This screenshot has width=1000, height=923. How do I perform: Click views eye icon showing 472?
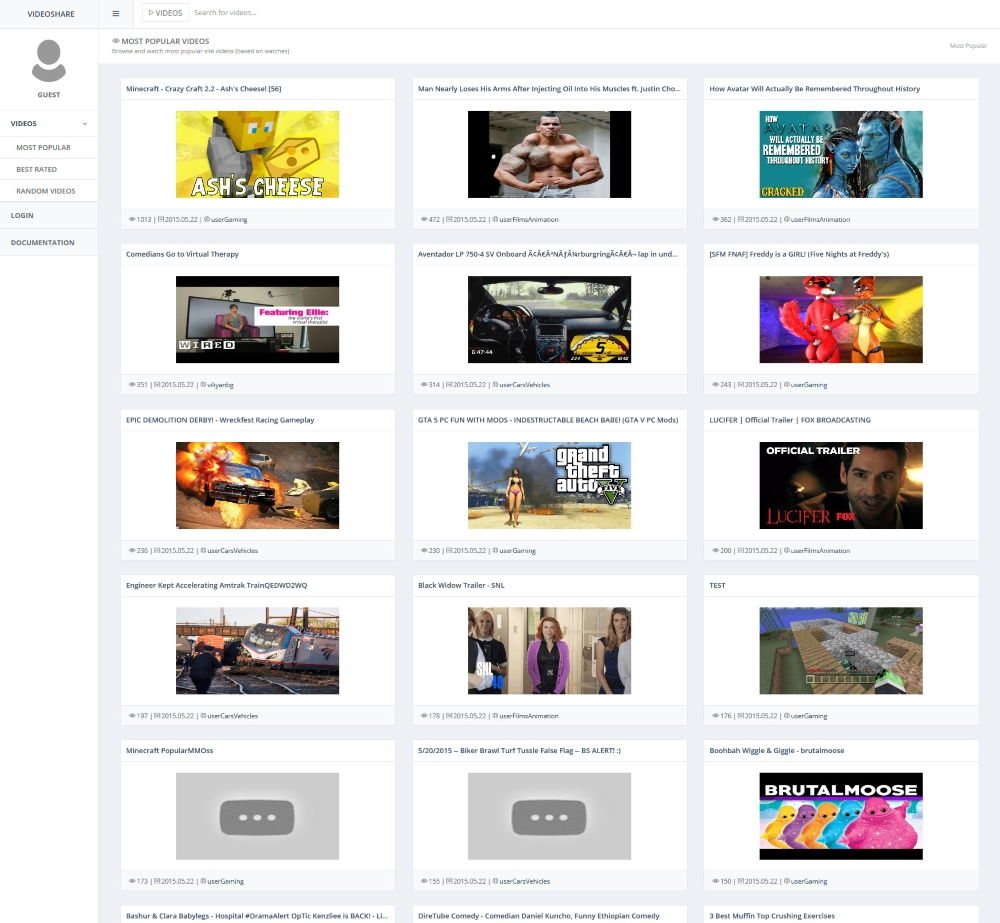[423, 219]
